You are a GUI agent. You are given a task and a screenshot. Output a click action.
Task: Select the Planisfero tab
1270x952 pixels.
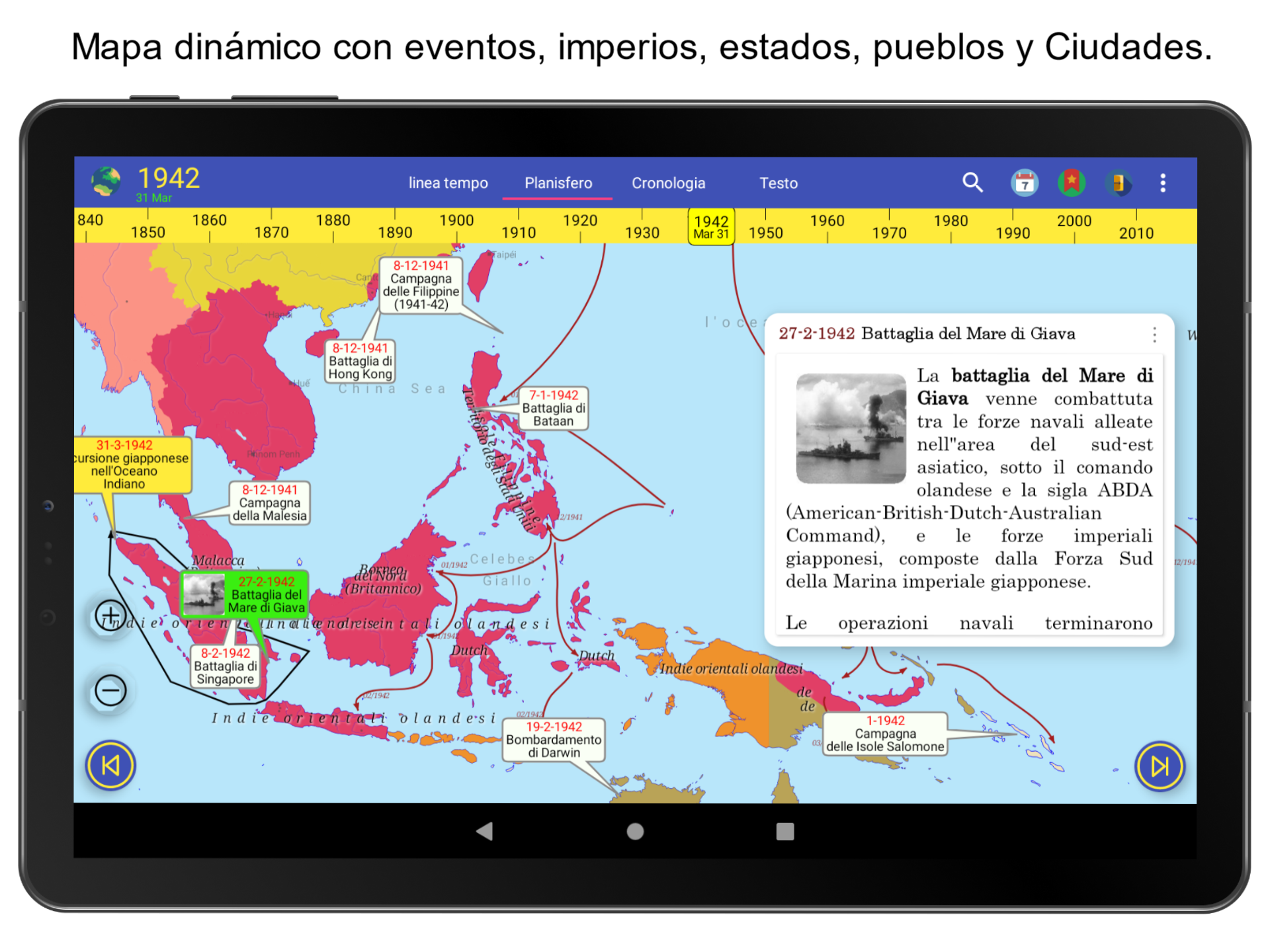558,183
